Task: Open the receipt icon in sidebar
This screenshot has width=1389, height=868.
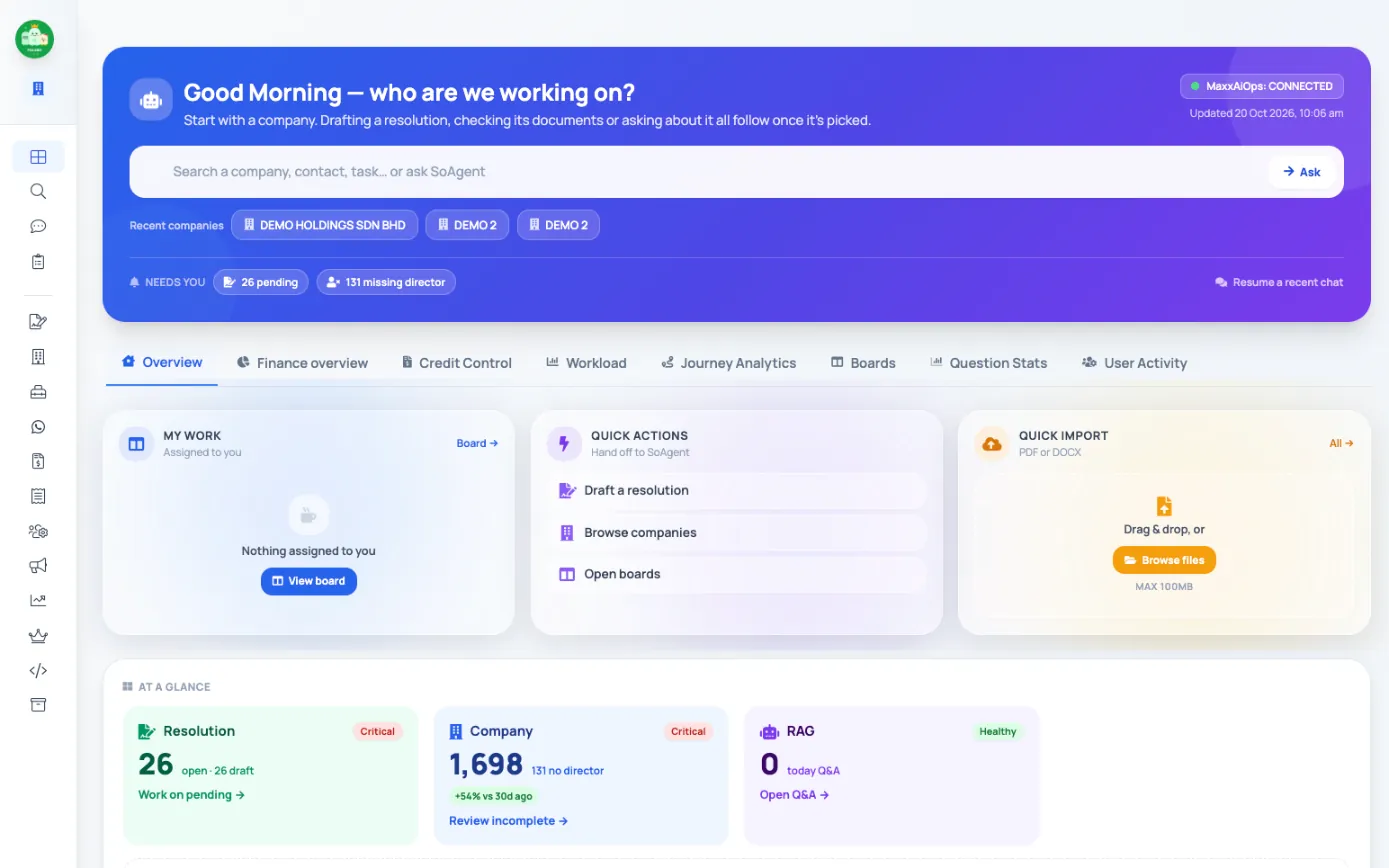Action: coord(38,496)
